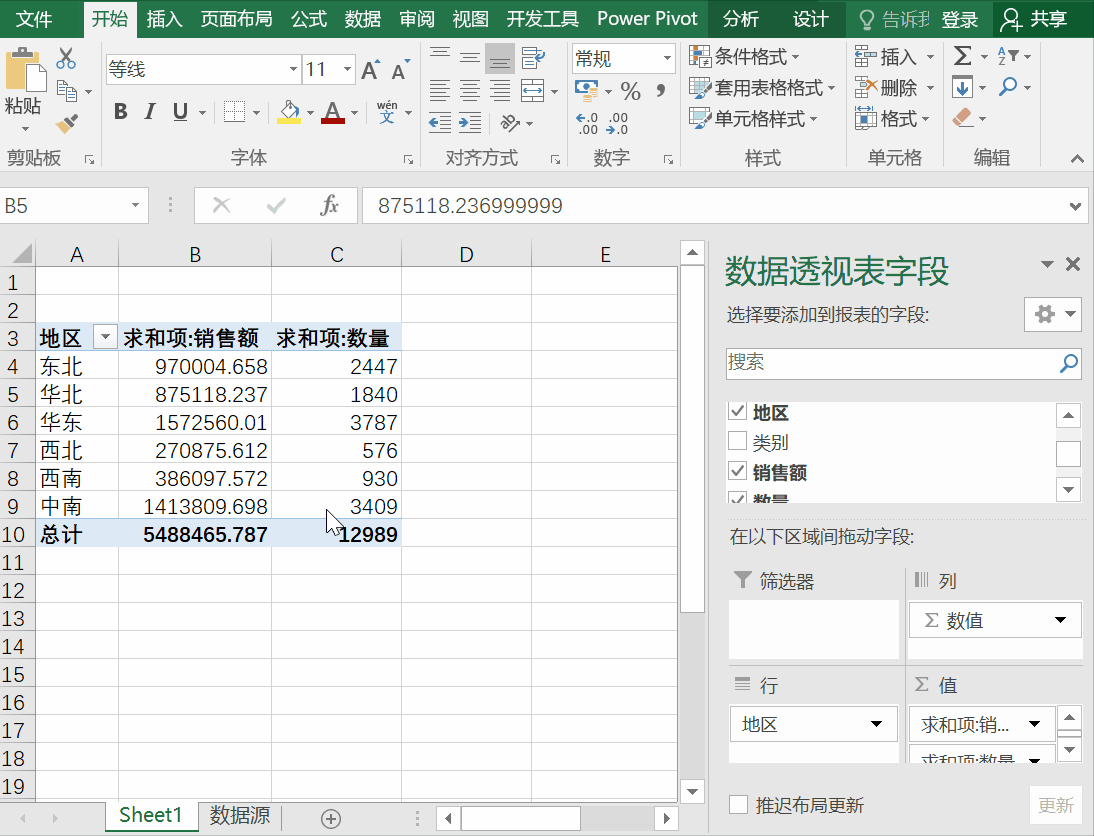Click the phonetic guide wén icon
Viewport: 1094px width, 836px height.
[387, 112]
